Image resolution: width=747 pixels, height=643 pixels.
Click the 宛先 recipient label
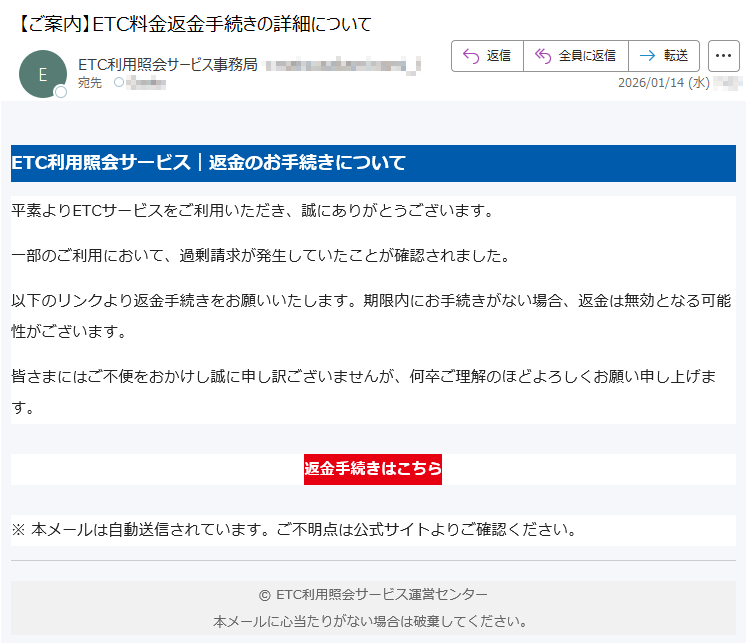90,83
